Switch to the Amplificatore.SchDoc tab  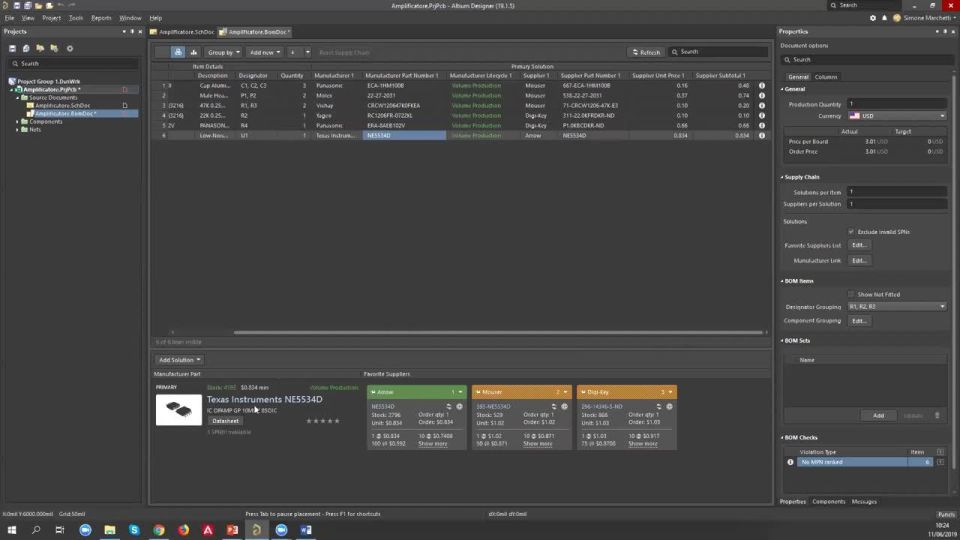(x=182, y=32)
